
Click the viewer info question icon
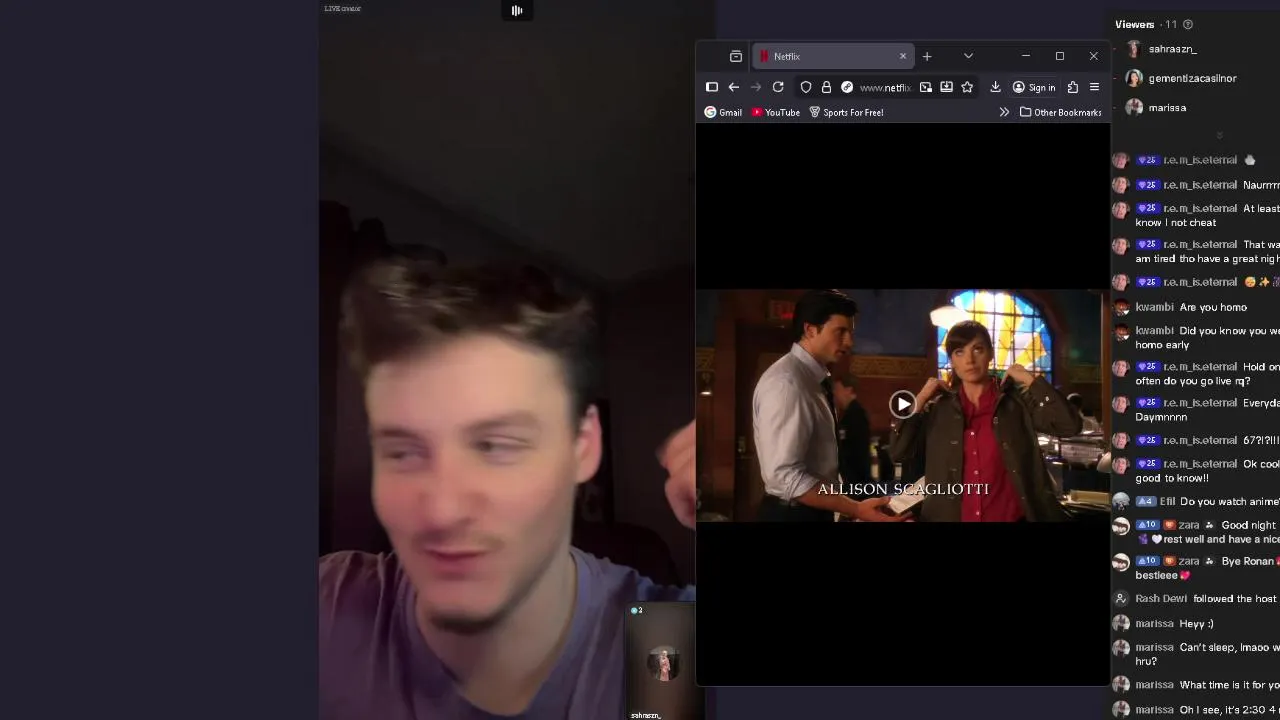[1188, 24]
